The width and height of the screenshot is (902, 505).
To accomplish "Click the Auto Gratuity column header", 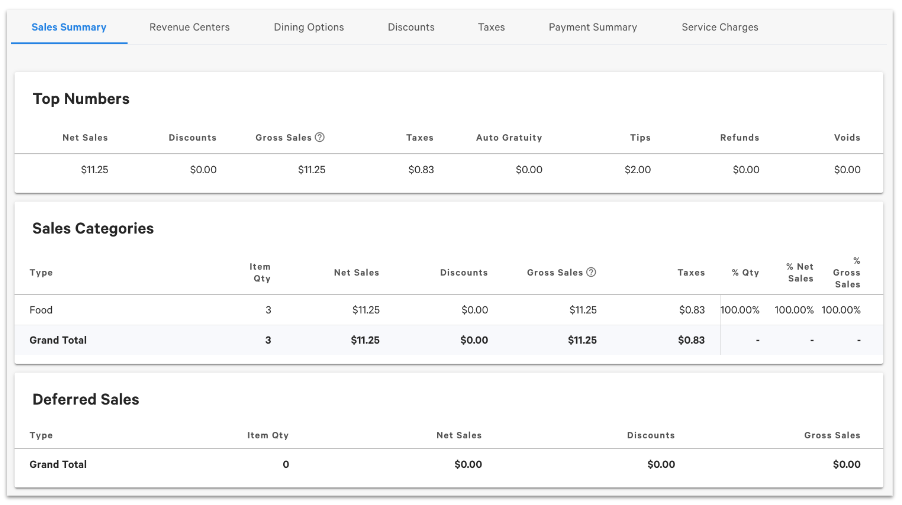I will pyautogui.click(x=508, y=138).
